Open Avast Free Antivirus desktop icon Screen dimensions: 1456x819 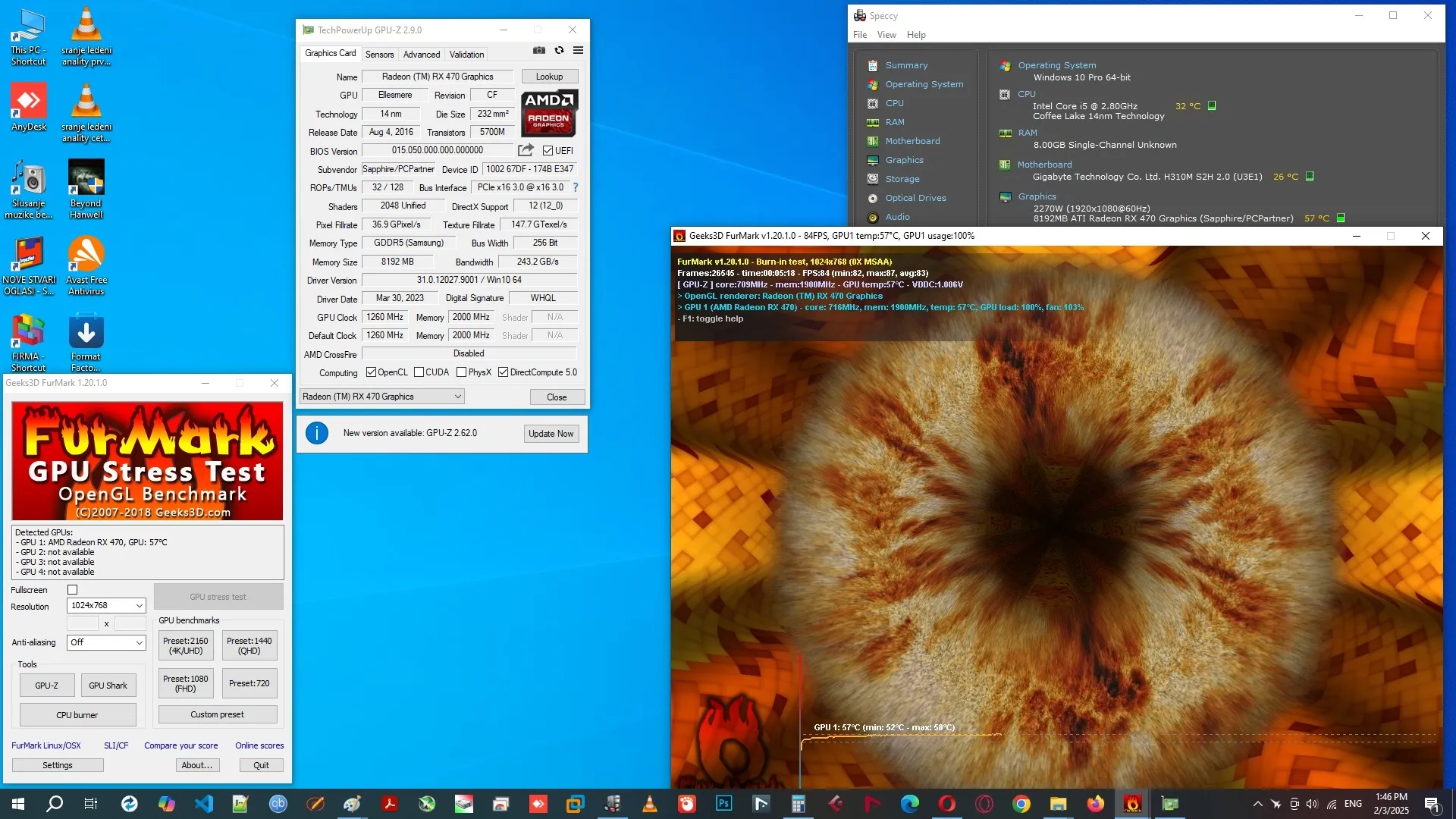86,265
